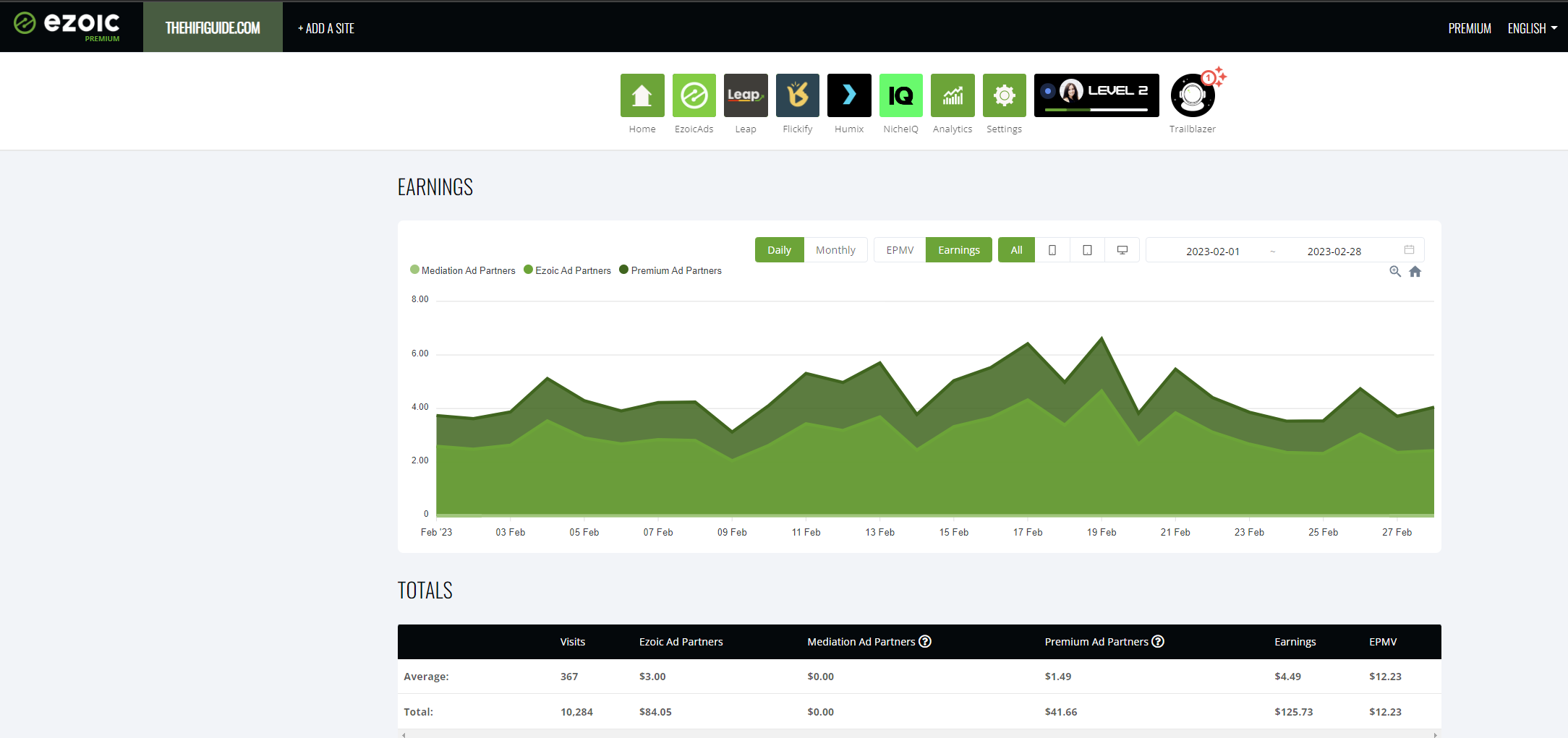
Task: Select the THEHIFIGUIDE.COM site tab
Action: (x=213, y=27)
